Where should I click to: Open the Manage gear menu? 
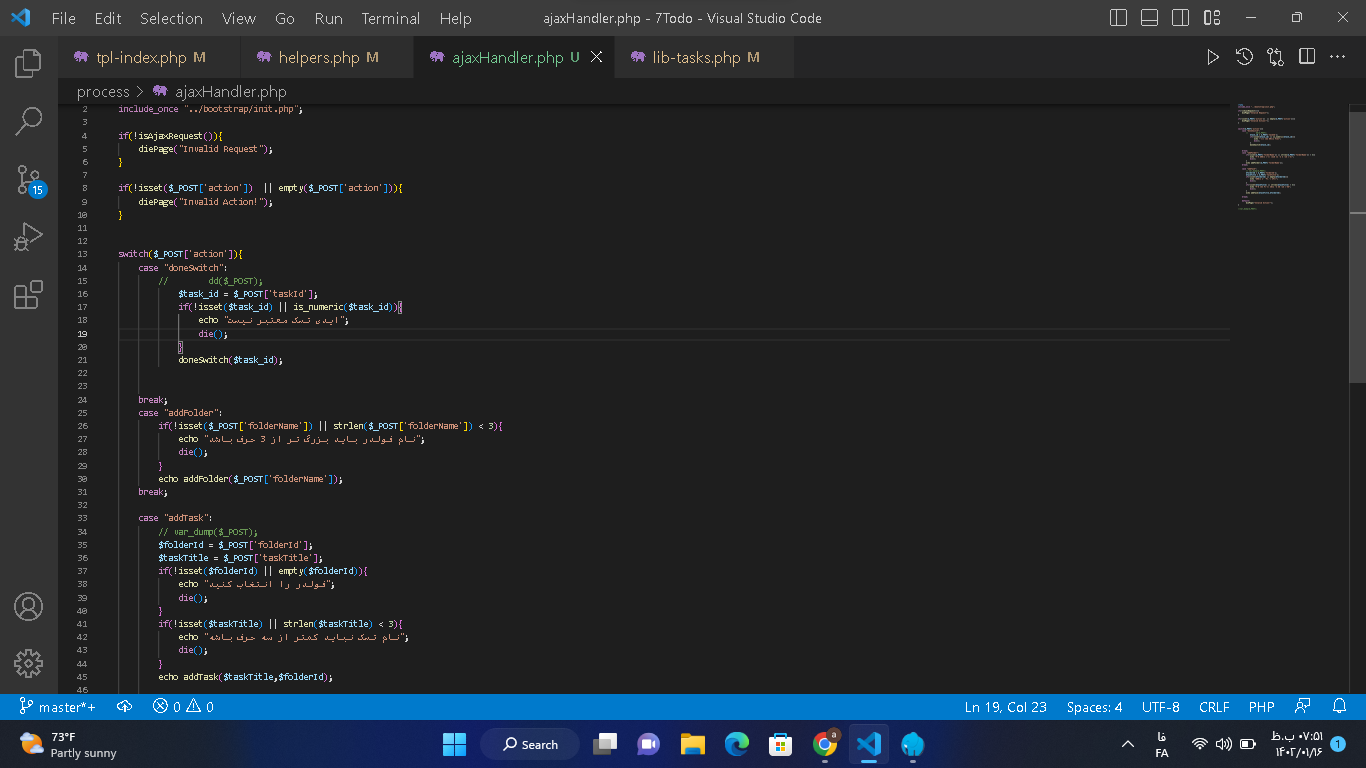coord(28,662)
